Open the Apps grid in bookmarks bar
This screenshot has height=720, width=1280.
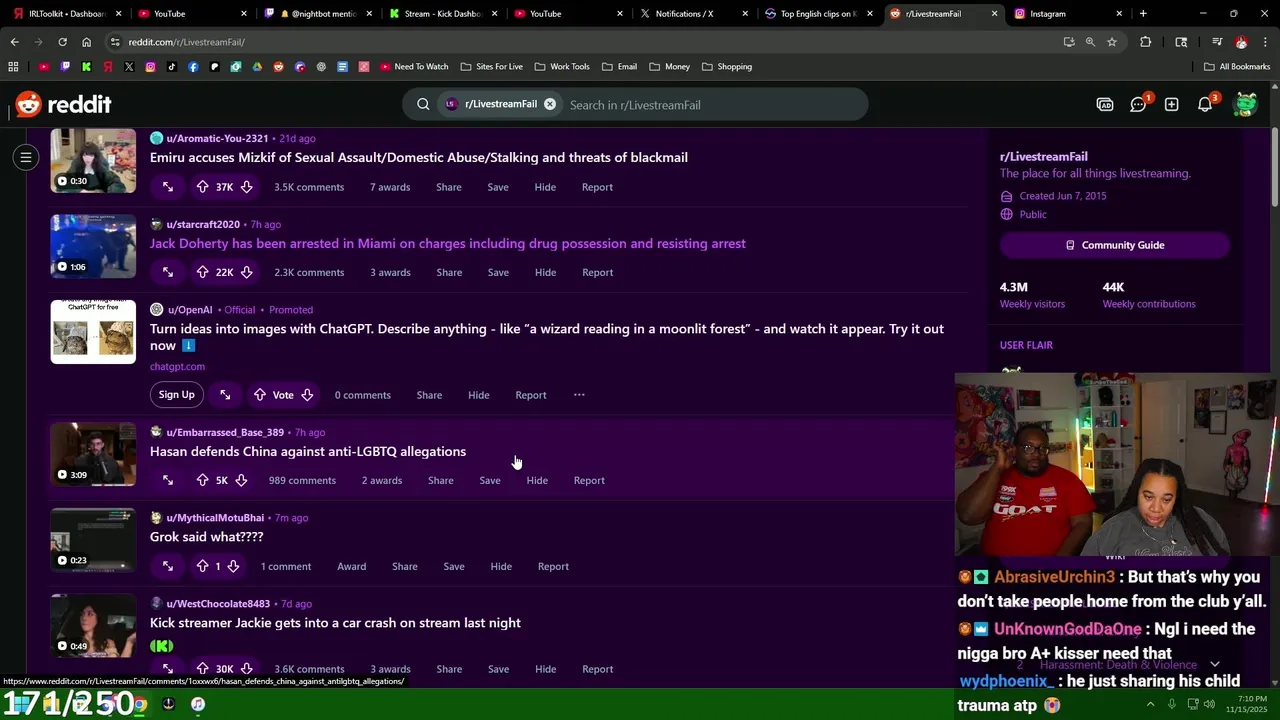click(13, 67)
